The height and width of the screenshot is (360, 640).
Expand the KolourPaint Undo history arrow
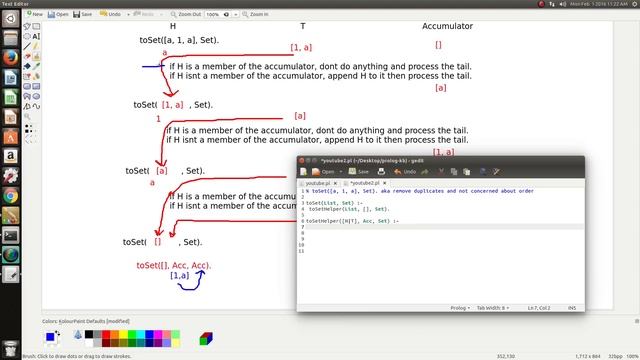pyautogui.click(x=128, y=14)
